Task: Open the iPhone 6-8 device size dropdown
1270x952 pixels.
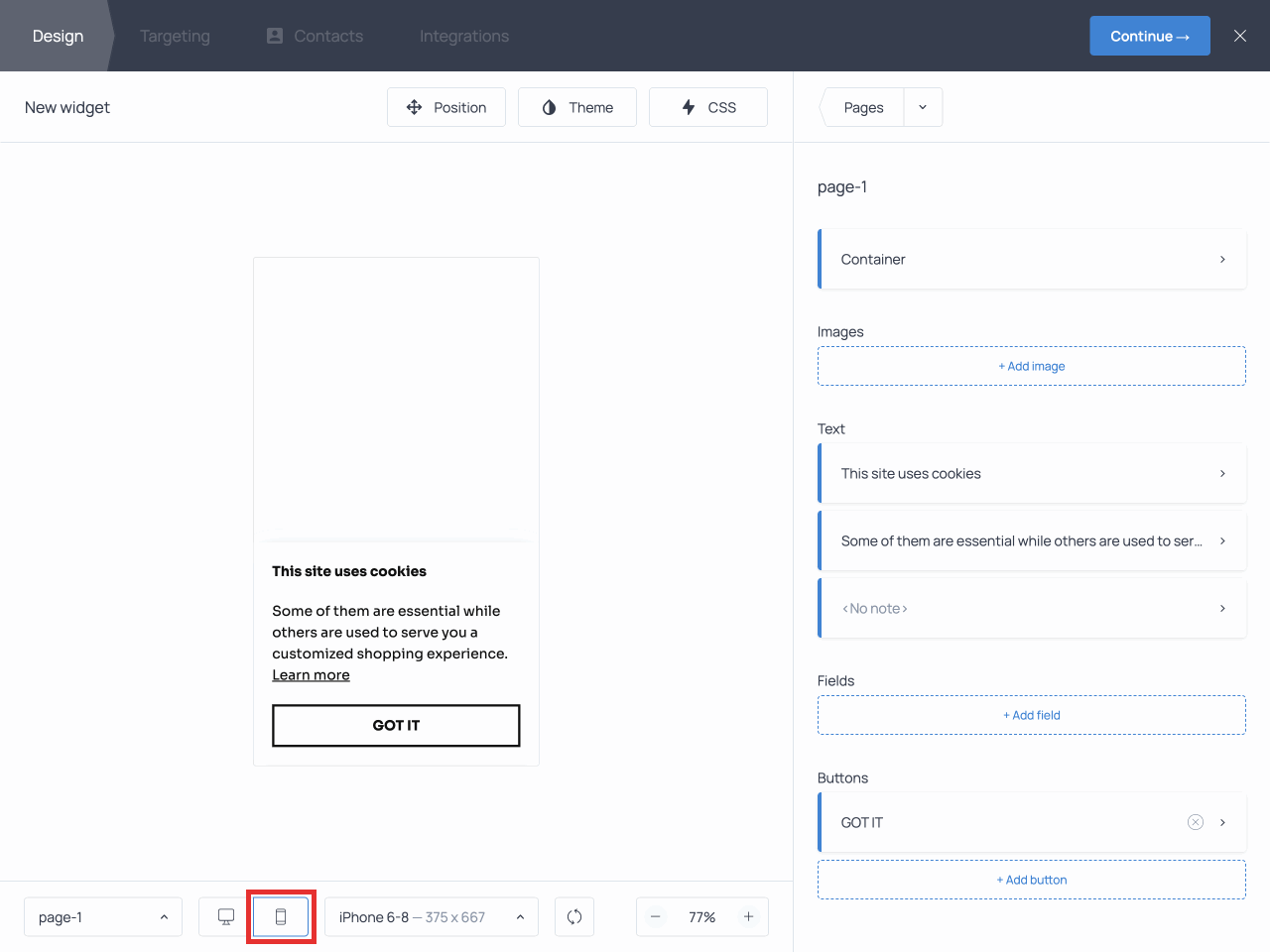Action: pos(431,916)
